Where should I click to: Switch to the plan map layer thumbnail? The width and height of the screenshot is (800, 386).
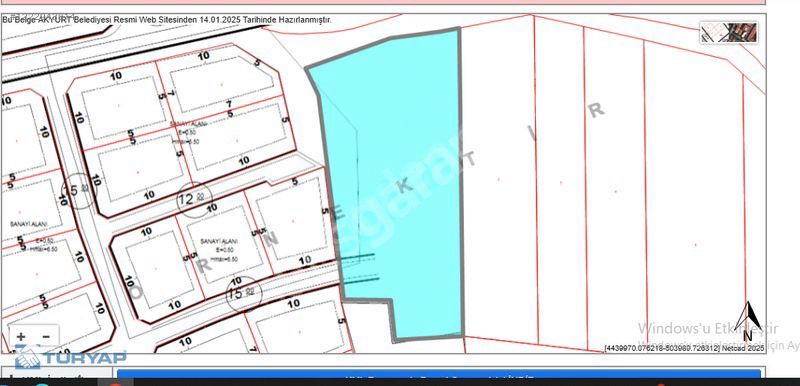[x=713, y=33]
